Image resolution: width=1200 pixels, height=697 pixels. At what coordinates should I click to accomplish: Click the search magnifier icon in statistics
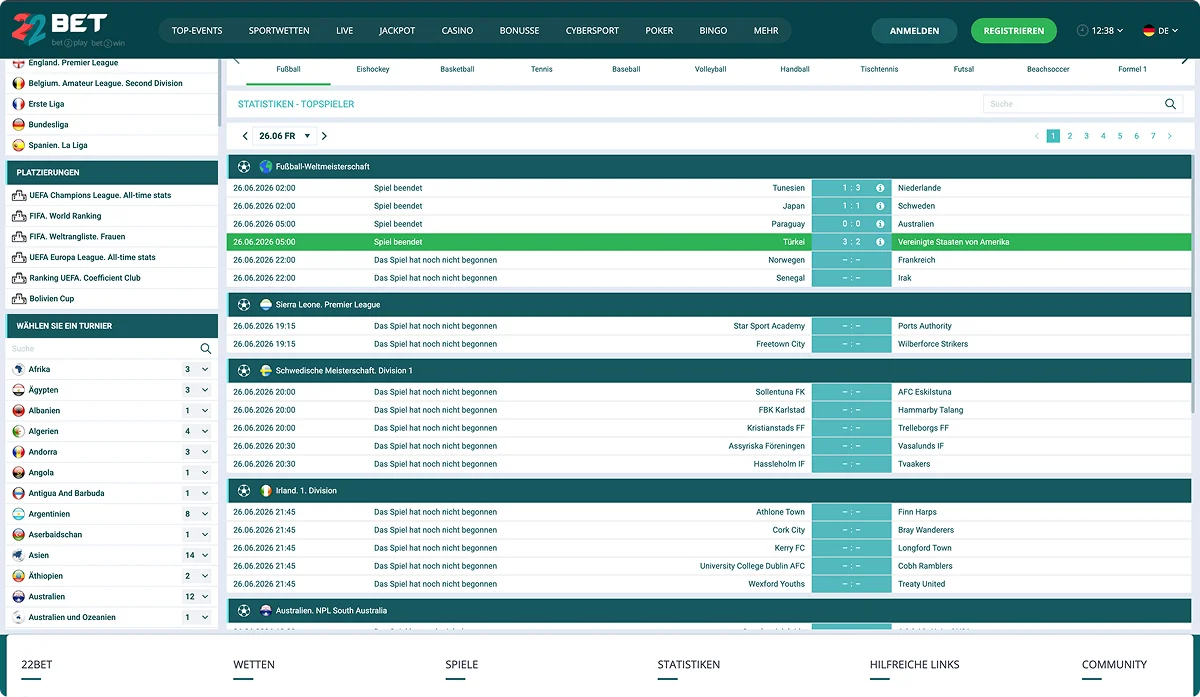coord(1170,104)
